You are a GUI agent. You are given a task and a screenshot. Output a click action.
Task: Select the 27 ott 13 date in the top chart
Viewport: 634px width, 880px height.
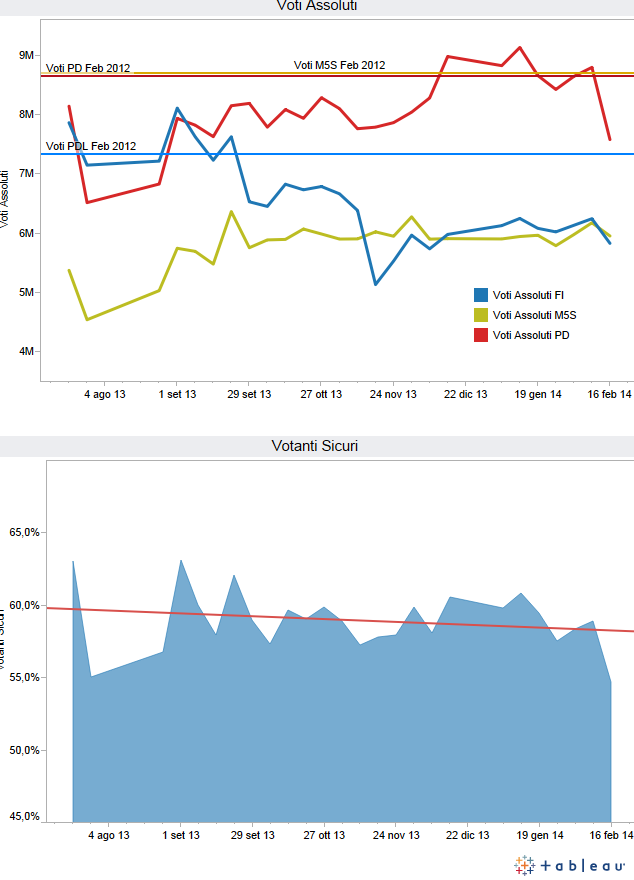pos(322,395)
